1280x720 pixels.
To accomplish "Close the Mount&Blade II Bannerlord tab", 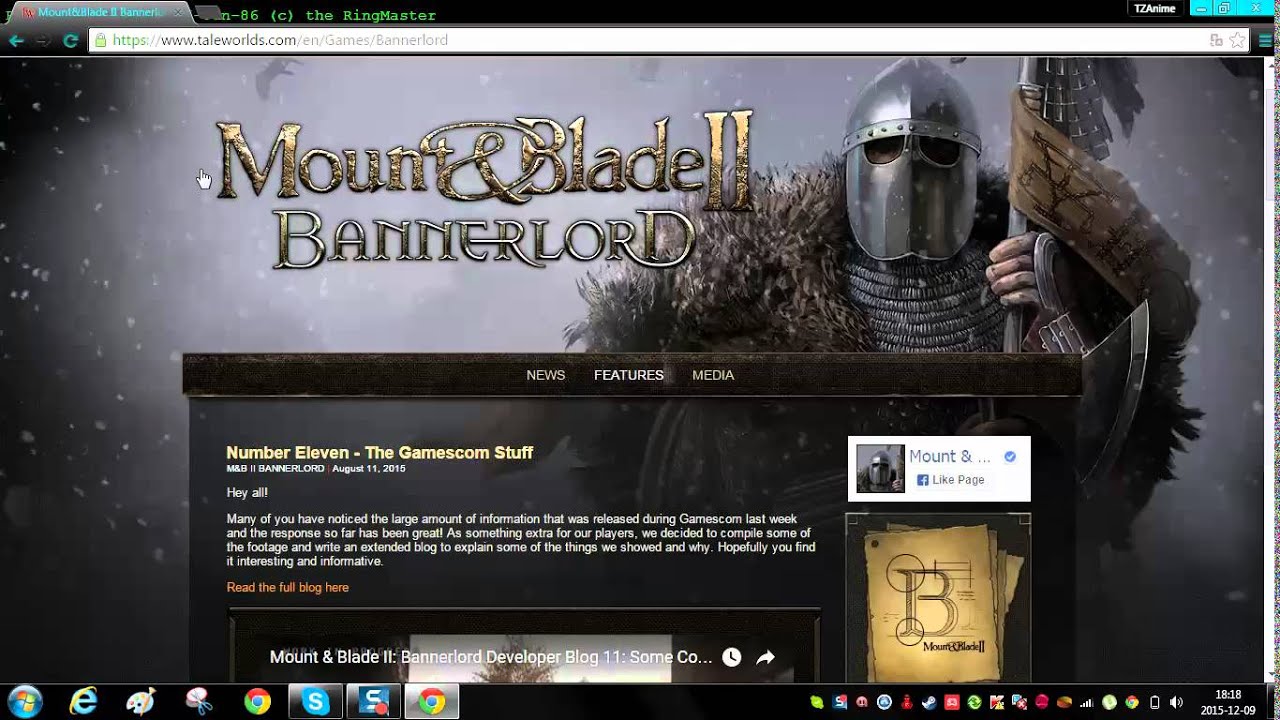I will pos(178,13).
